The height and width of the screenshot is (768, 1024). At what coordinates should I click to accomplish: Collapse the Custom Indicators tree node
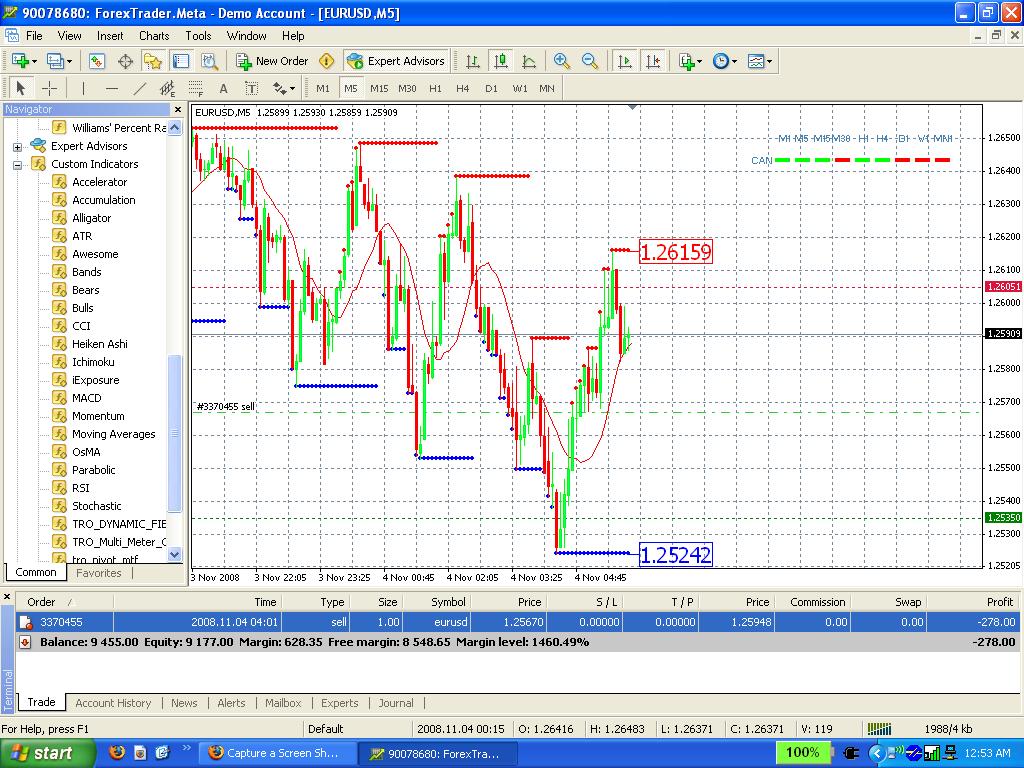(17, 164)
